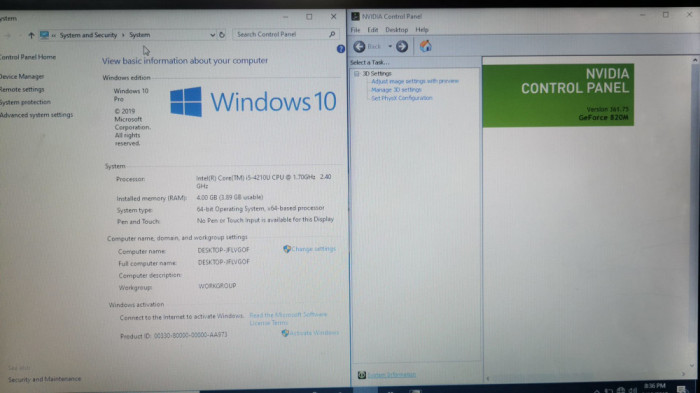The height and width of the screenshot is (393, 700).
Task: Click the Up arrow navigation icon
Action: [31, 35]
